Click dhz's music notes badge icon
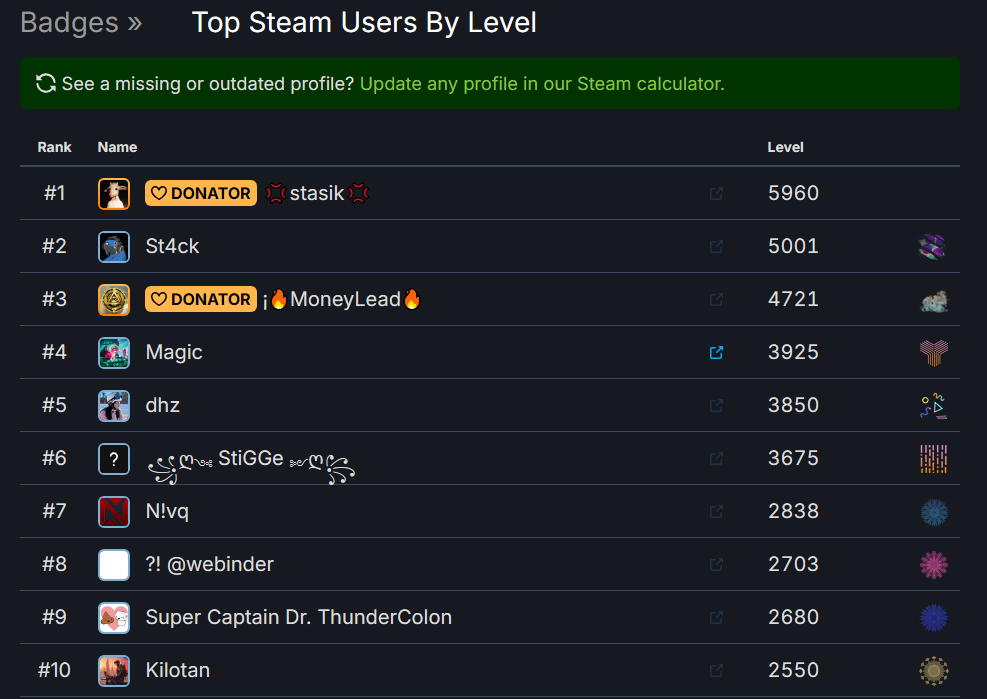Viewport: 987px width, 699px height. tap(933, 405)
